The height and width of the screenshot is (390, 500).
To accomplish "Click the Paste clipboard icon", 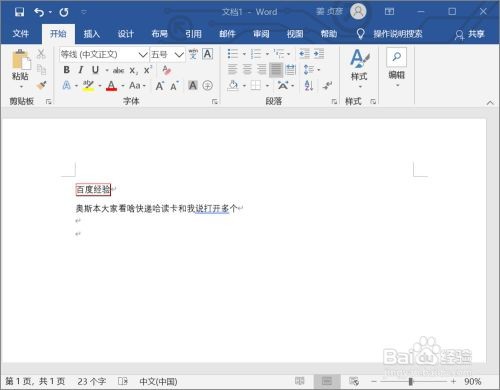I will pos(21,60).
